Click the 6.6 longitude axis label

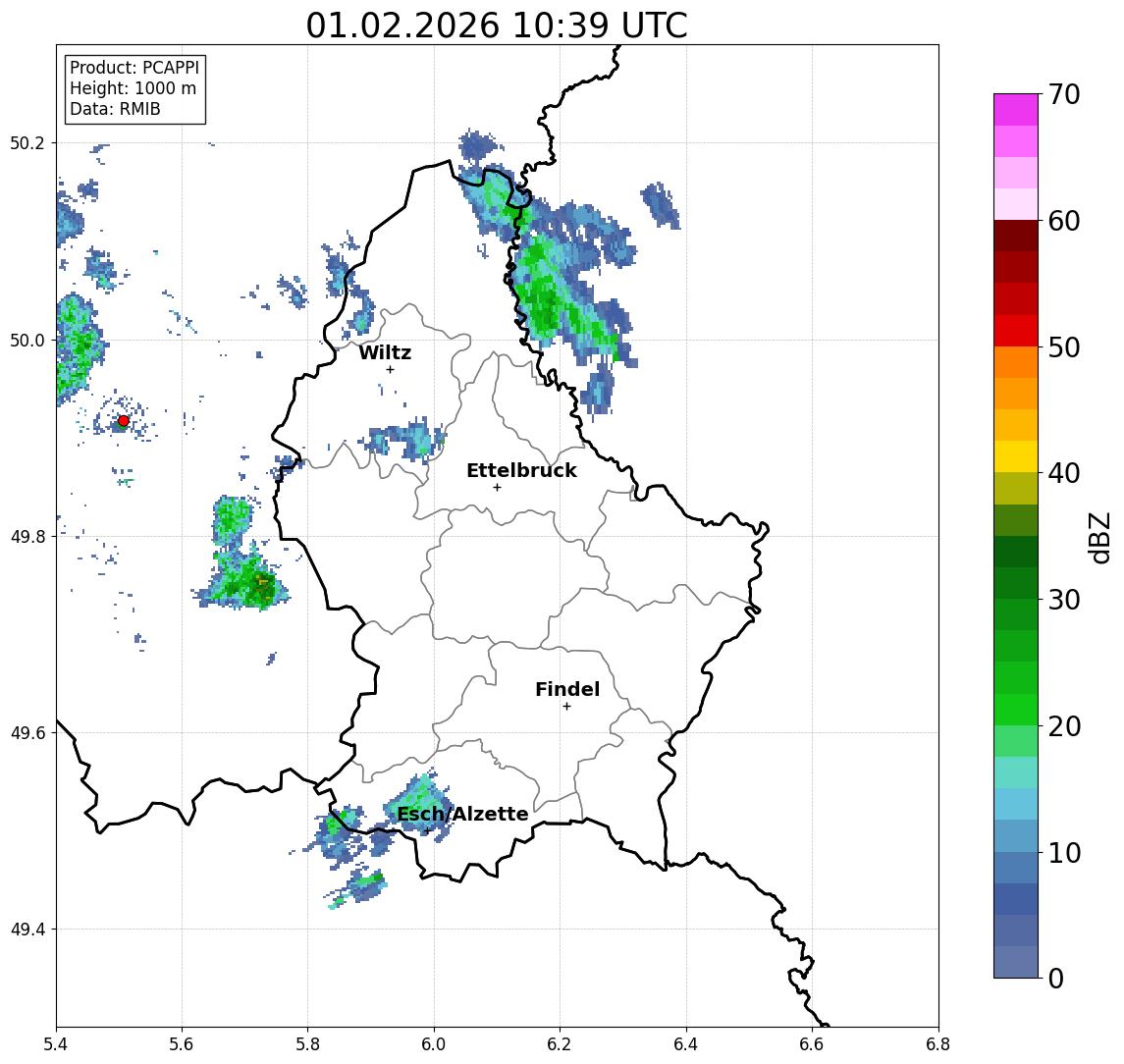(812, 1044)
